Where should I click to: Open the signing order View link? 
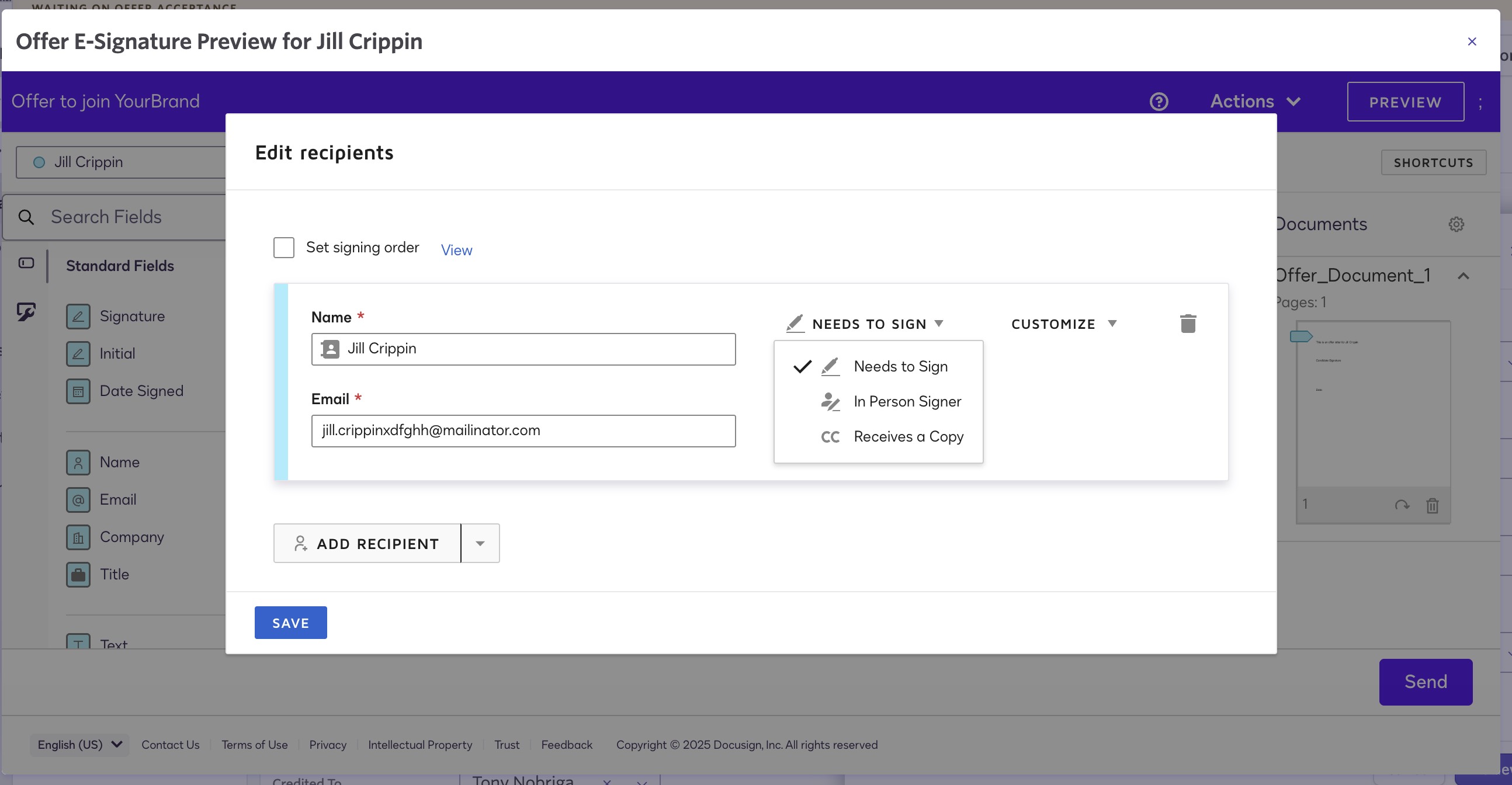point(456,250)
